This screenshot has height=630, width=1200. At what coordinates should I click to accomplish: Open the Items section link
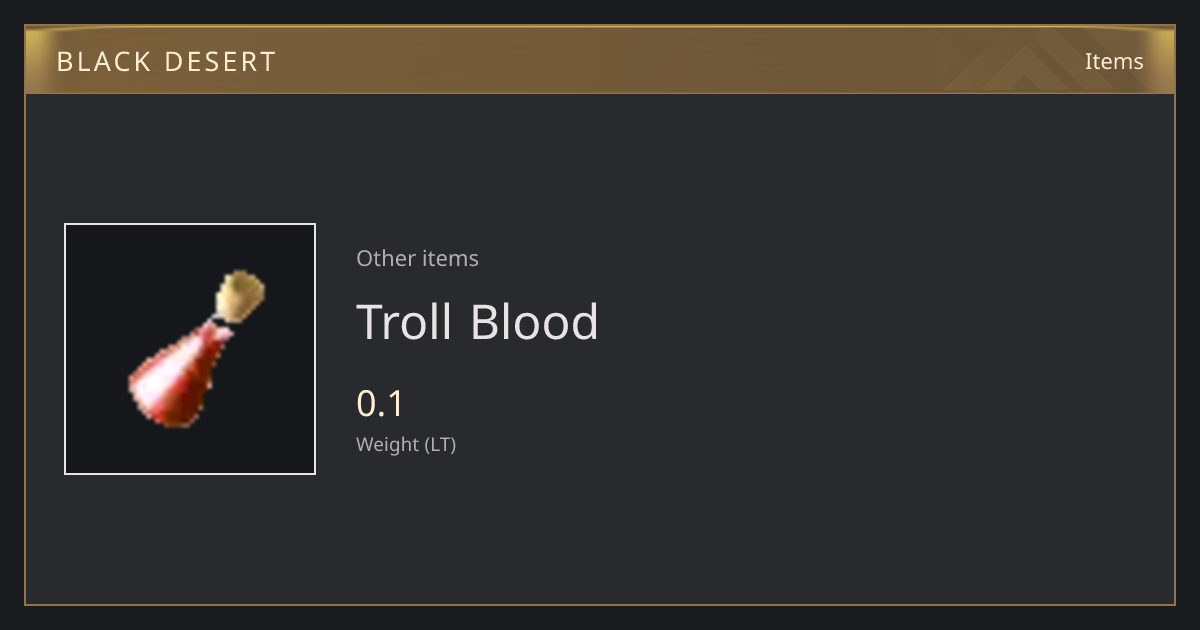(1114, 61)
